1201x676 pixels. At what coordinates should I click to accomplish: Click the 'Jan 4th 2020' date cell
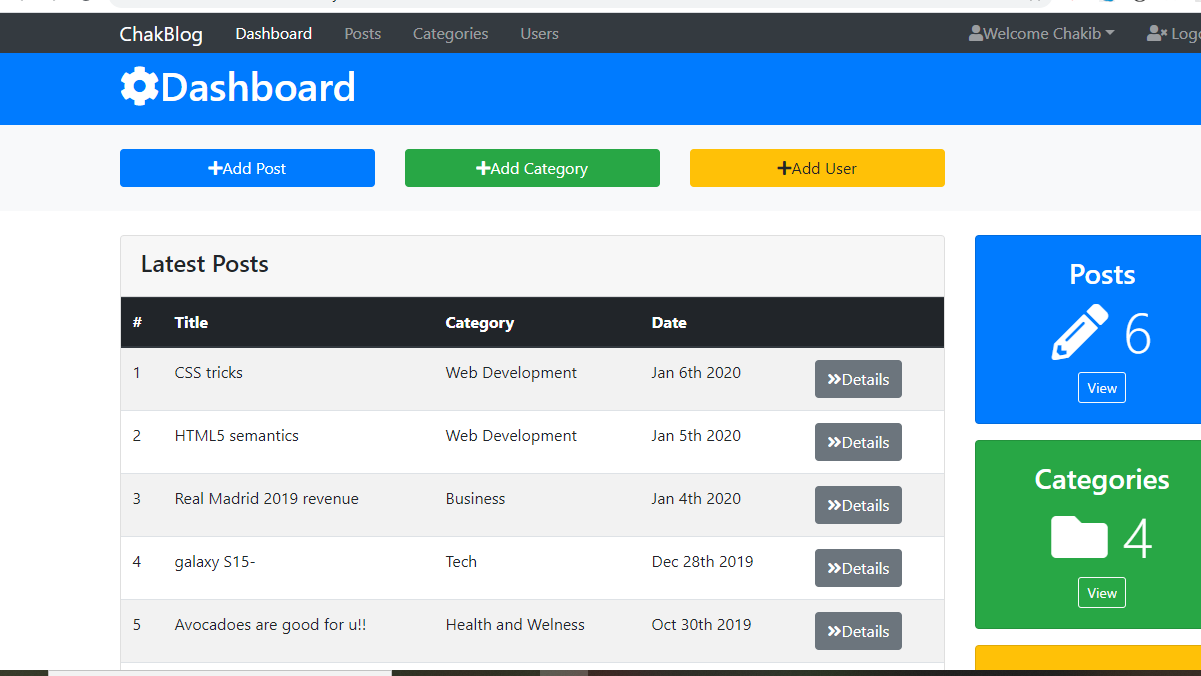tap(697, 499)
